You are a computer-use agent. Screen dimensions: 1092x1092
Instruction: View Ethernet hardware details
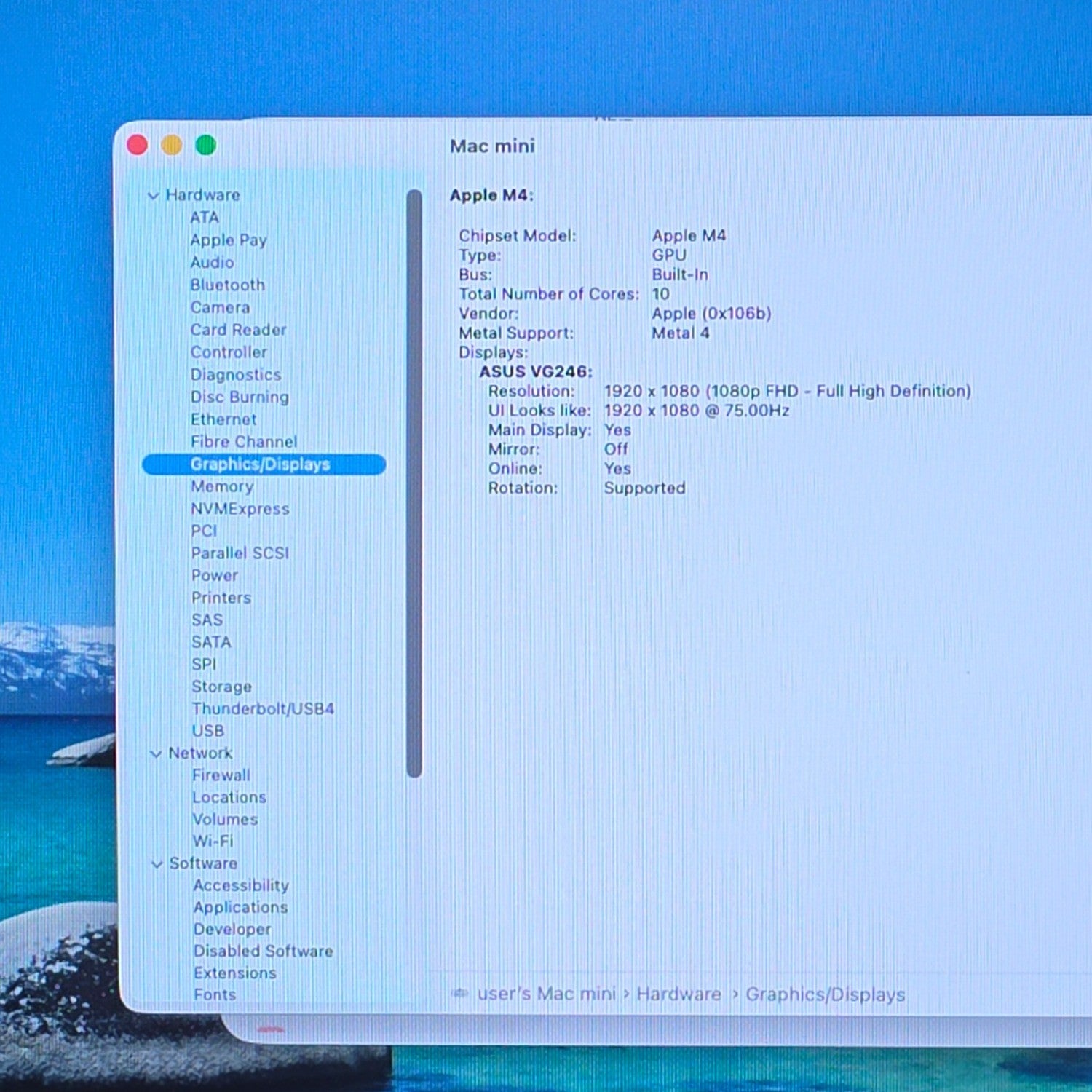click(x=223, y=419)
